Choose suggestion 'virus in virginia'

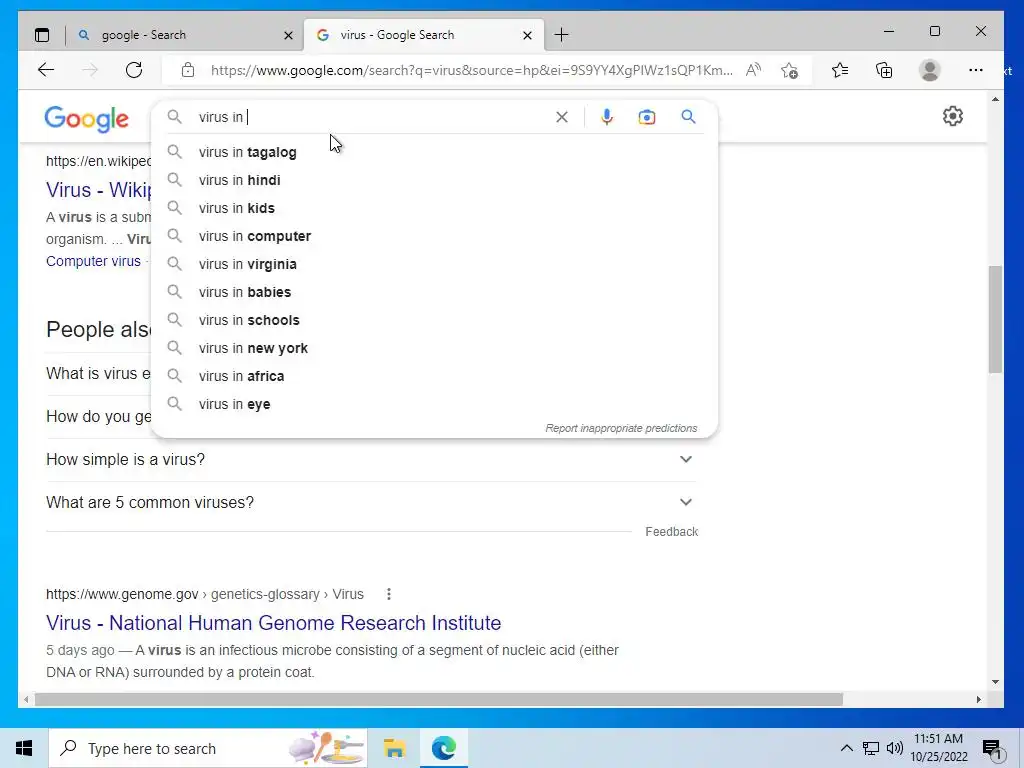point(434,264)
